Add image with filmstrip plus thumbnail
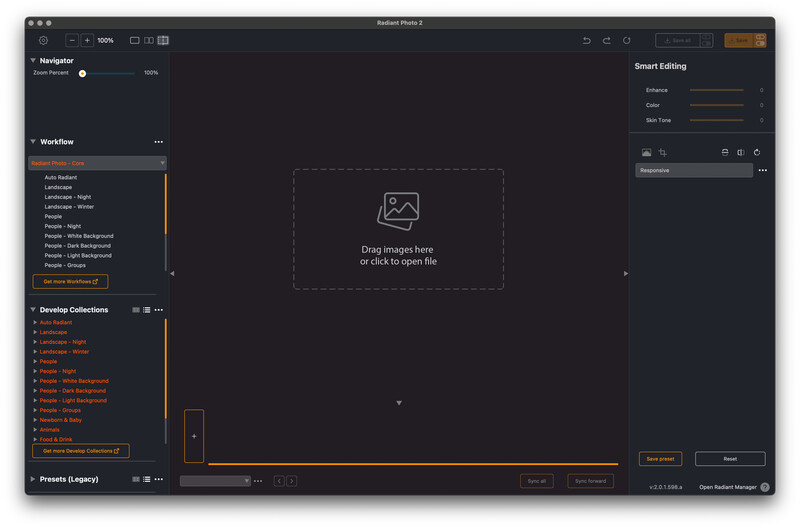800x528 pixels. [x=194, y=436]
